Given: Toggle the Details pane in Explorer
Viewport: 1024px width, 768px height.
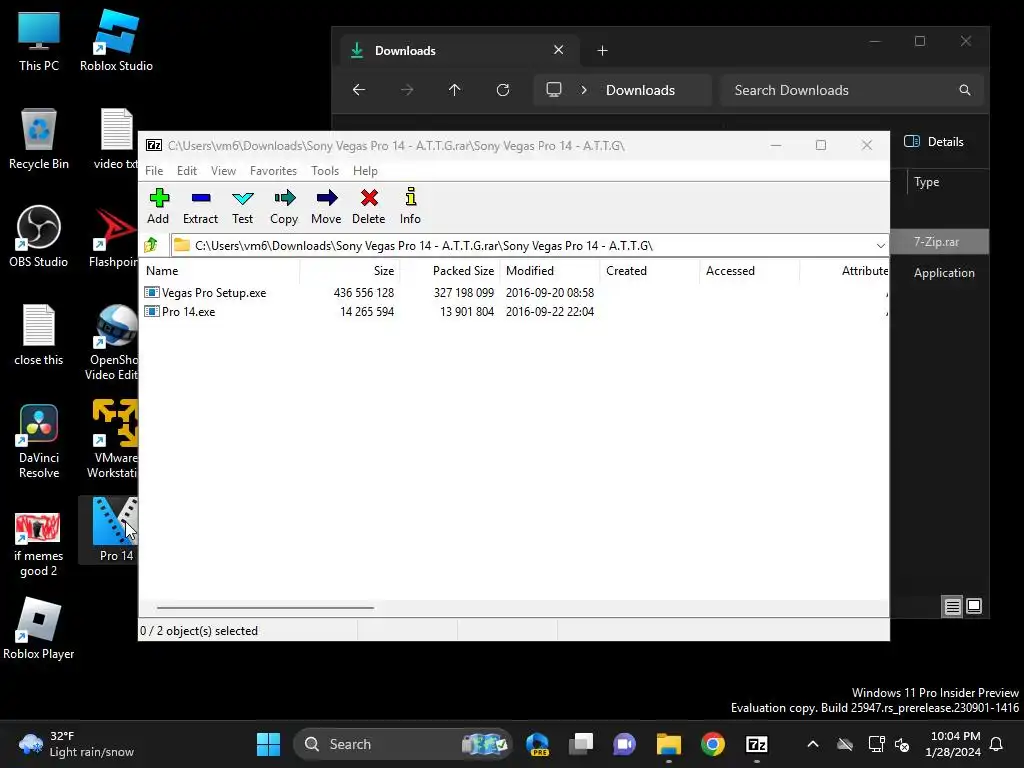Looking at the screenshot, I should 933,142.
